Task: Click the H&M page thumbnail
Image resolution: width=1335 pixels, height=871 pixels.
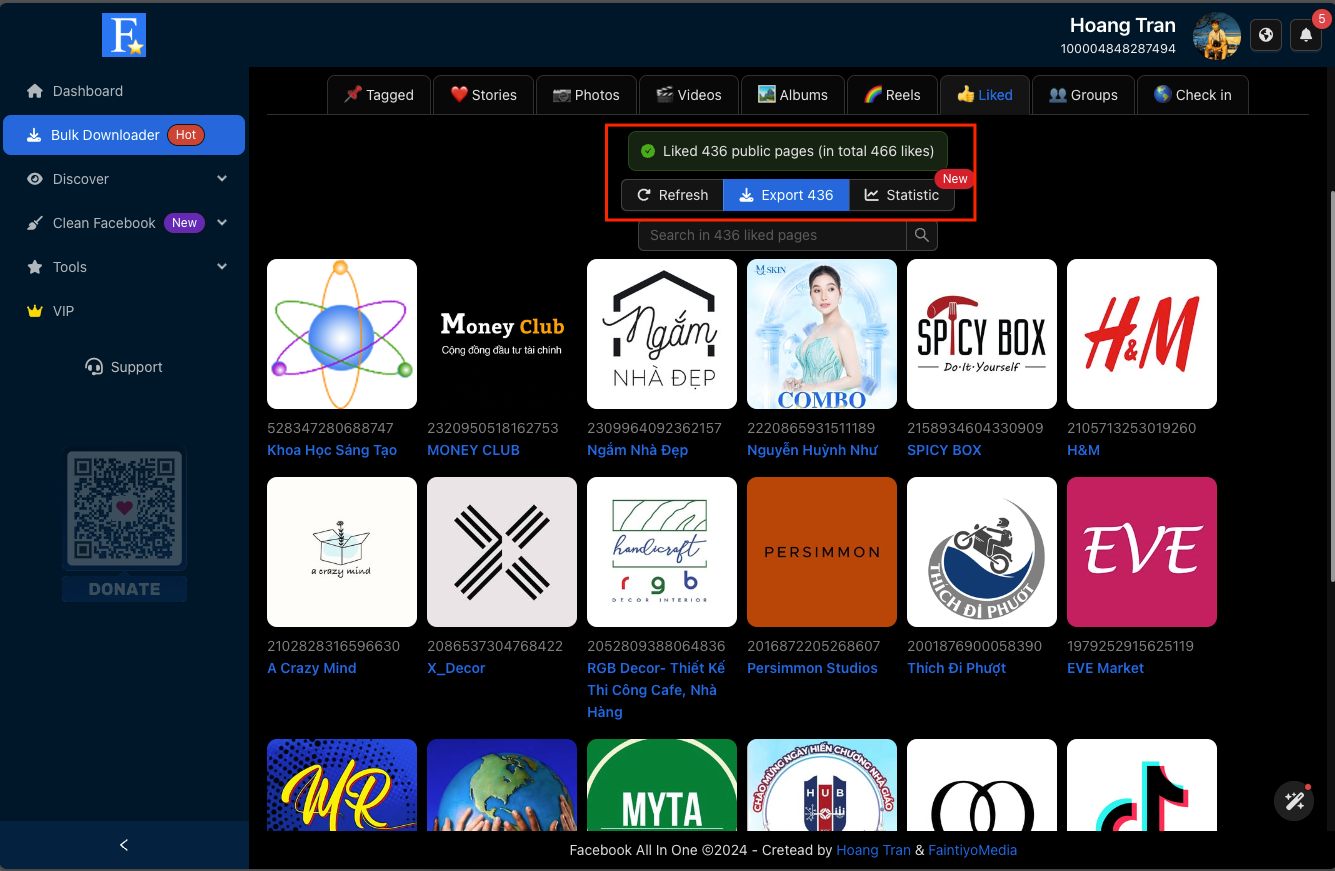Action: tap(1142, 334)
